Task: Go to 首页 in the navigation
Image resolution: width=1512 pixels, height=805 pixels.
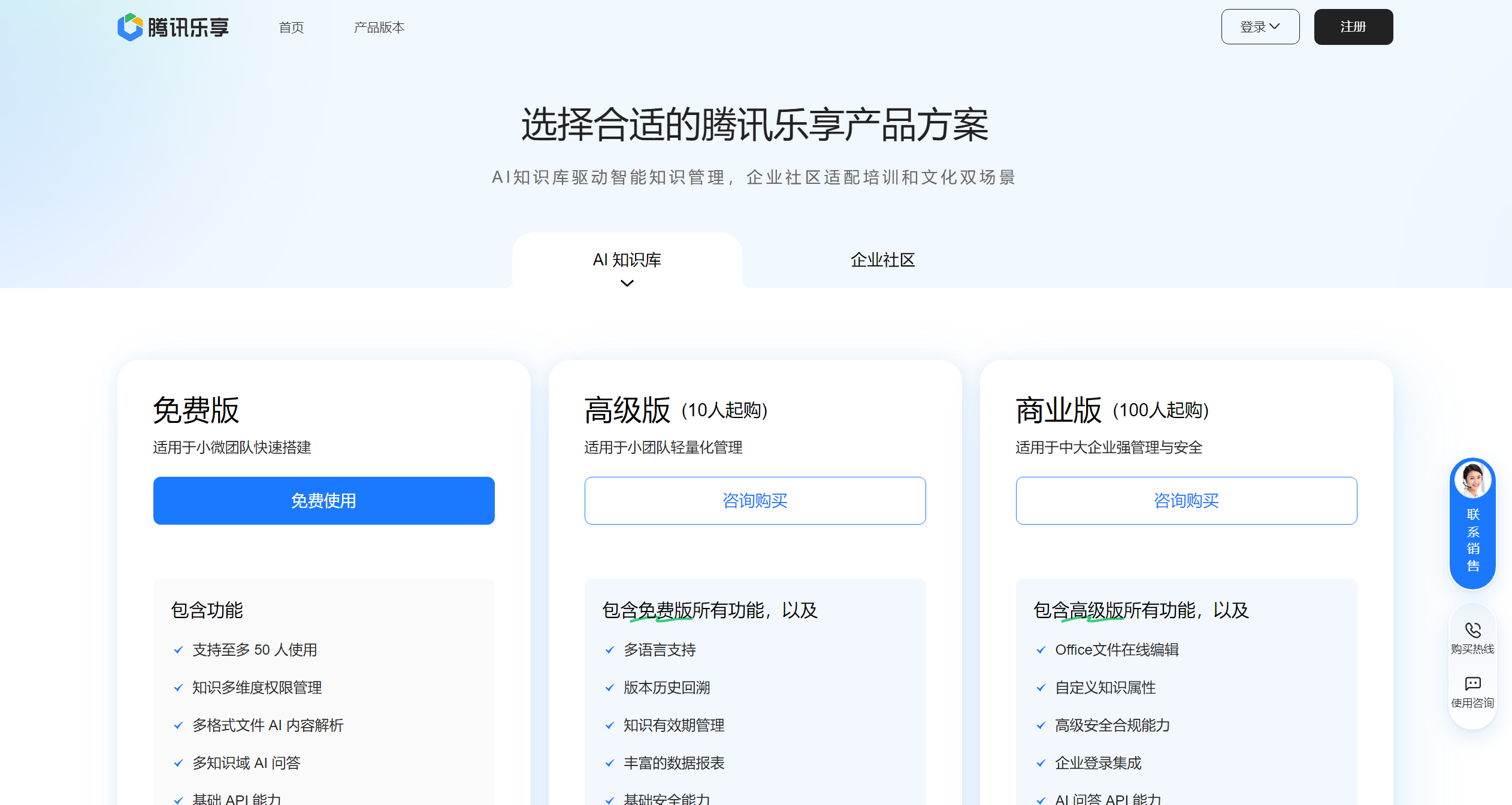Action: click(291, 27)
